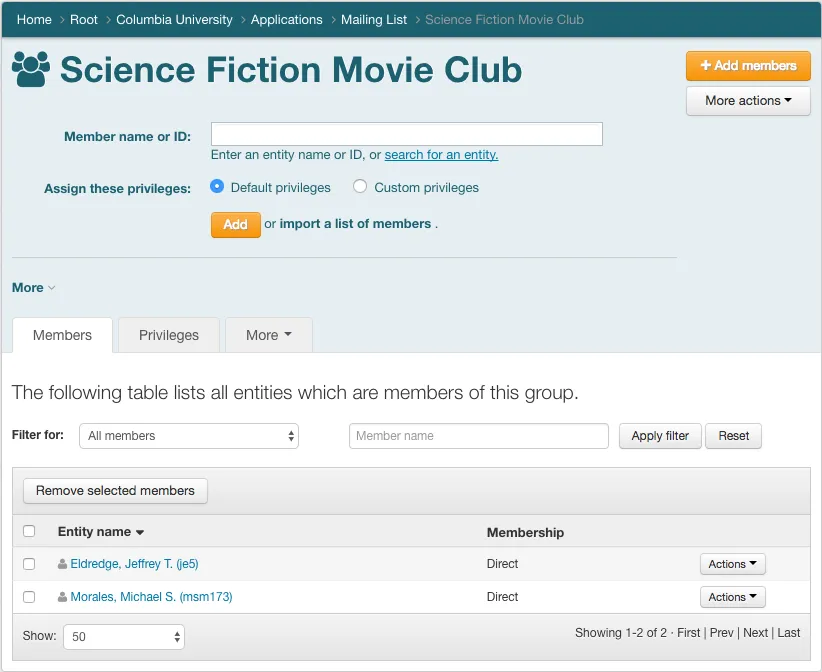Go to Applications in the breadcrumb

tap(287, 19)
